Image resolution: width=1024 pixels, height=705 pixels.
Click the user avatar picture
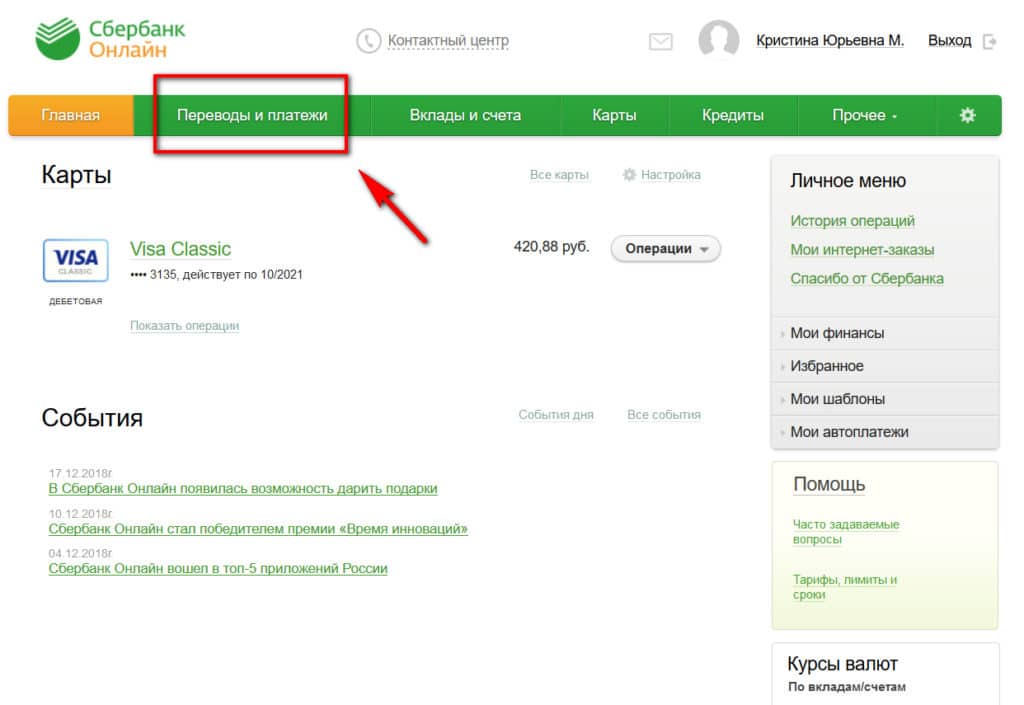tap(718, 39)
